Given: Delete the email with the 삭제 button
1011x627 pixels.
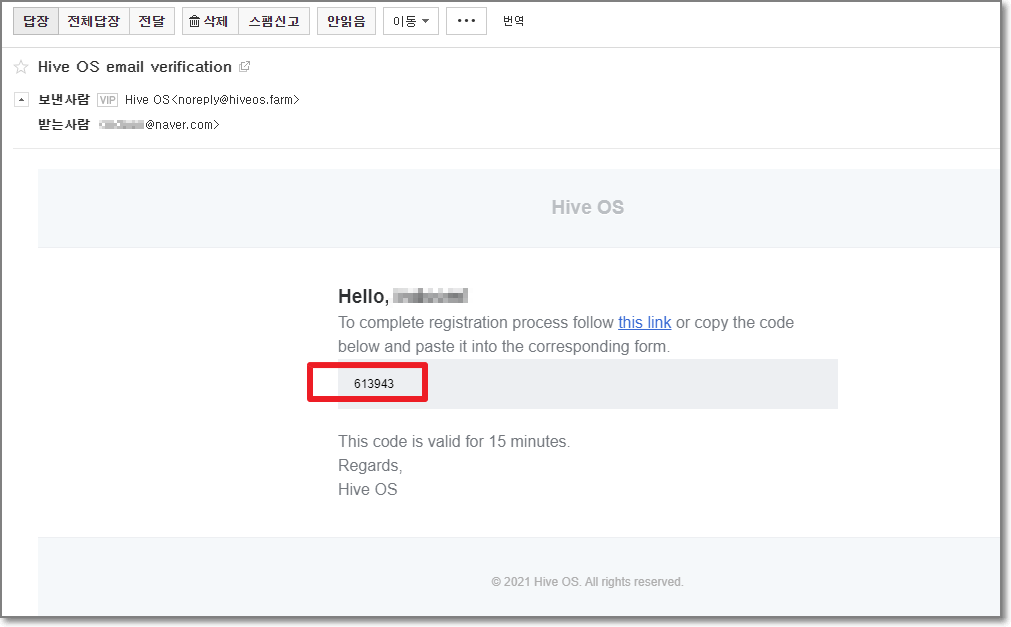Looking at the screenshot, I should [x=210, y=21].
